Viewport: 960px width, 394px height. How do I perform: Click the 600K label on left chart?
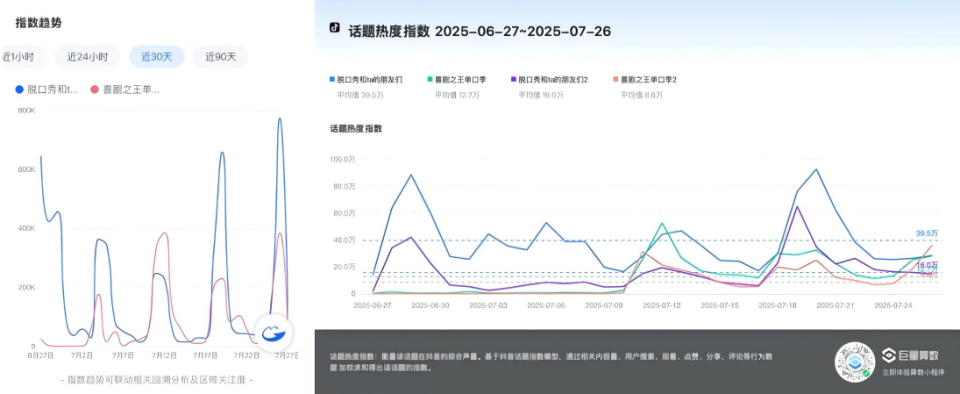[26, 169]
